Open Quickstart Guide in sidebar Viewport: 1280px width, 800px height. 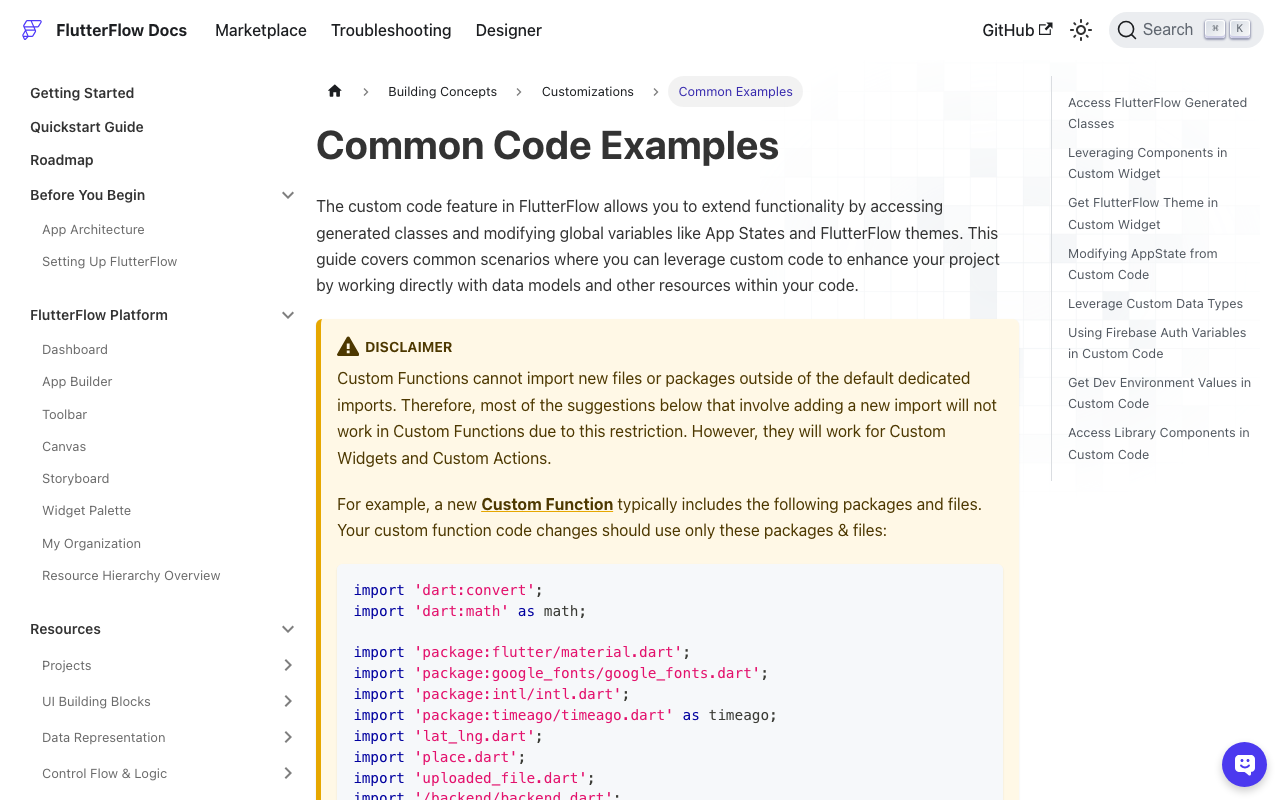click(x=87, y=127)
